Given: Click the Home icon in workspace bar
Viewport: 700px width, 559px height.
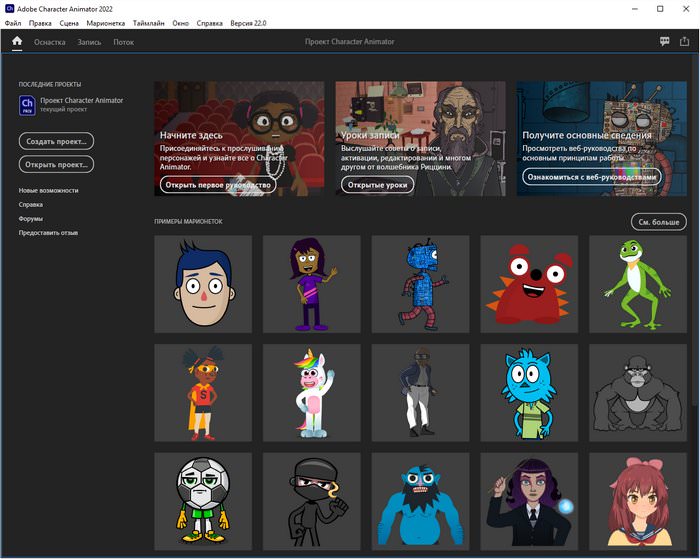Looking at the screenshot, I should pos(17,42).
